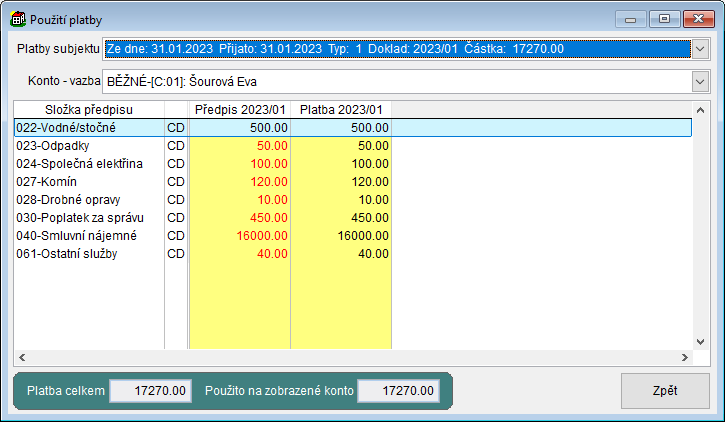The height and width of the screenshot is (422, 725).
Task: Select the 022-Vodné/stočné row
Action: point(88,127)
